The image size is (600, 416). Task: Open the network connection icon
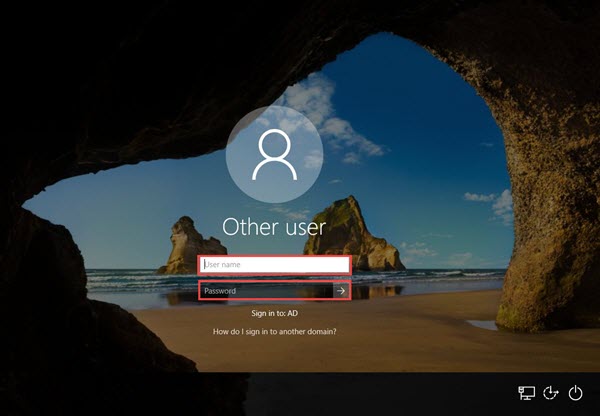coord(526,394)
